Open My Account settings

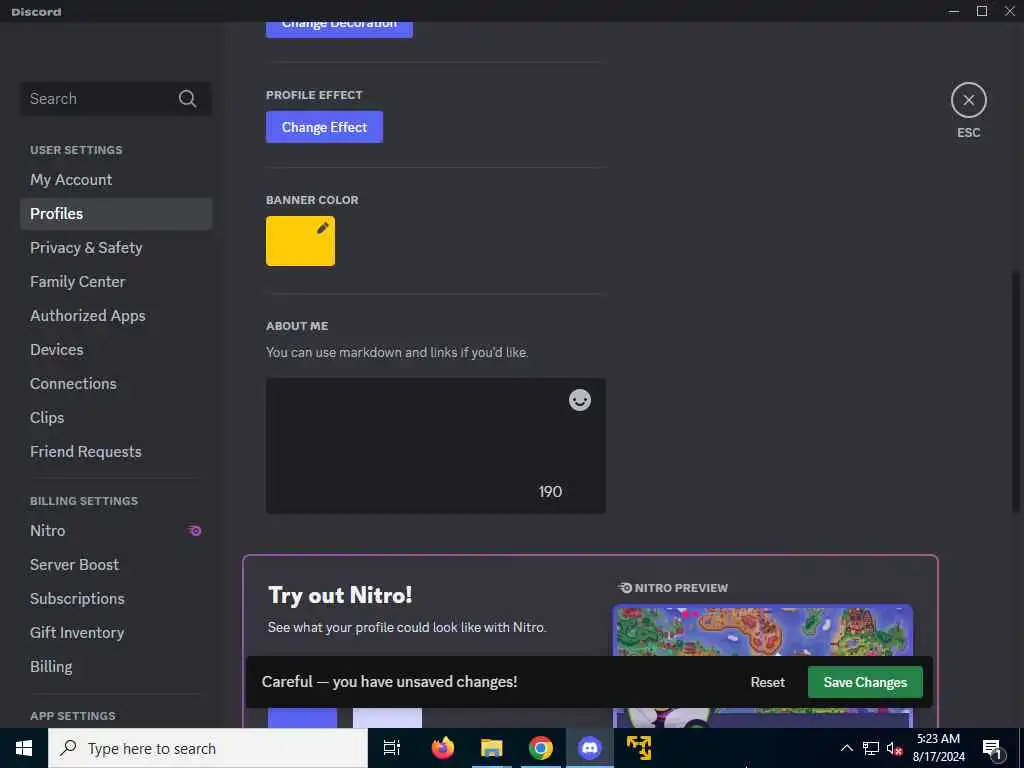pyautogui.click(x=116, y=180)
